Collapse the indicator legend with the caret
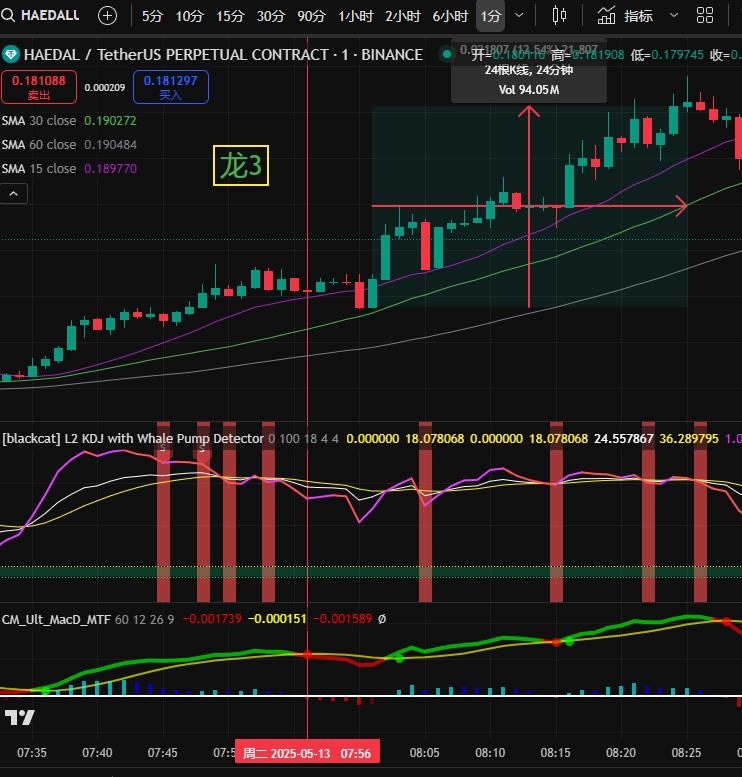The height and width of the screenshot is (777, 742). click(x=14, y=193)
